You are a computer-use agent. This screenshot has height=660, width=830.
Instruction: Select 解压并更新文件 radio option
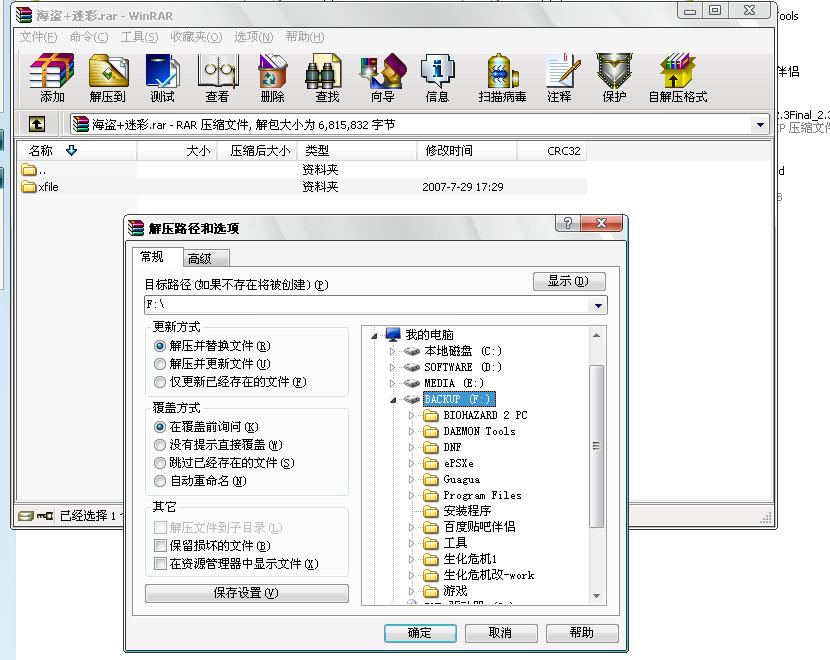[x=159, y=364]
